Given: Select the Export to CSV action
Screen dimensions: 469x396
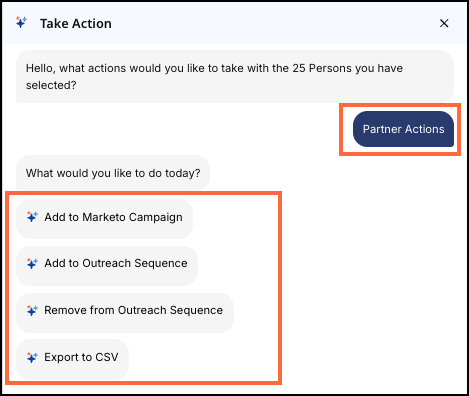Looking at the screenshot, I should [72, 359].
